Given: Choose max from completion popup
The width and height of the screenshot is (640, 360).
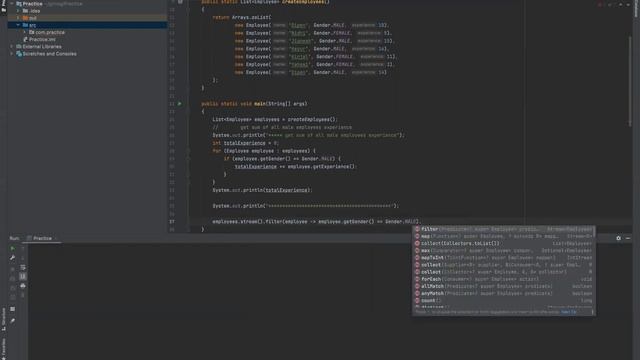Looking at the screenshot, I should [503, 251].
